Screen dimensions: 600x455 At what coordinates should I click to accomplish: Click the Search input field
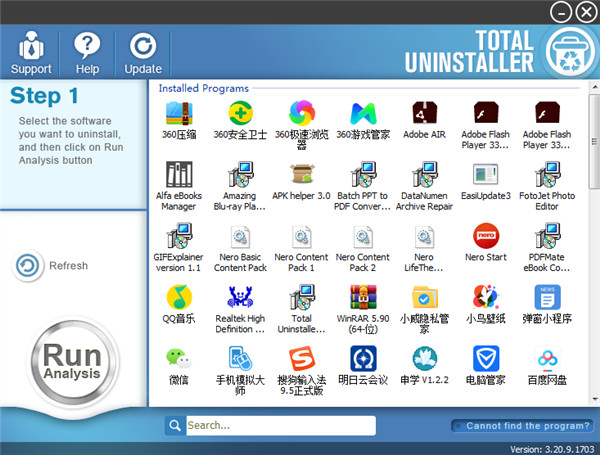(281, 425)
